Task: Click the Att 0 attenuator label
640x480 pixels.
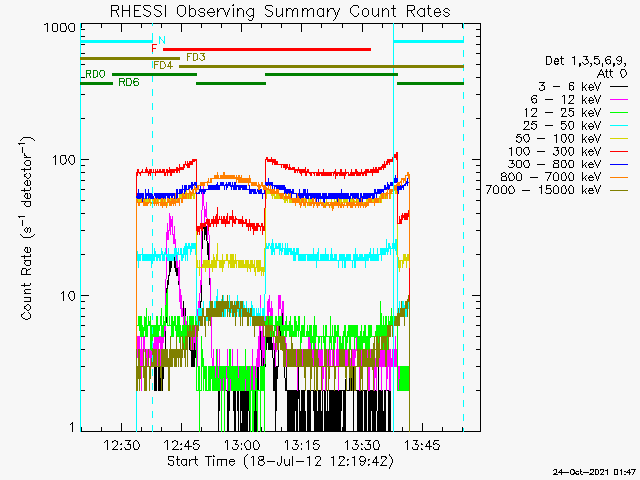Action: coord(612,73)
